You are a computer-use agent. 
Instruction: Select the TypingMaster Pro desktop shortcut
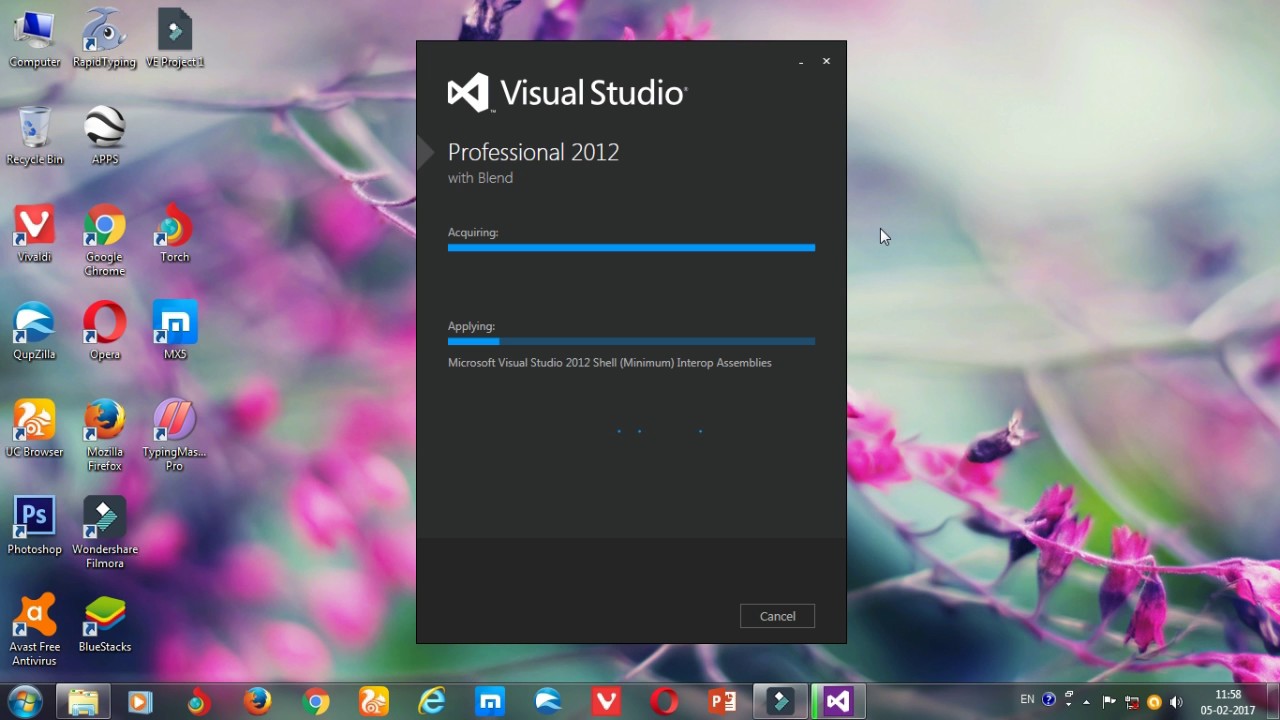coord(174,435)
